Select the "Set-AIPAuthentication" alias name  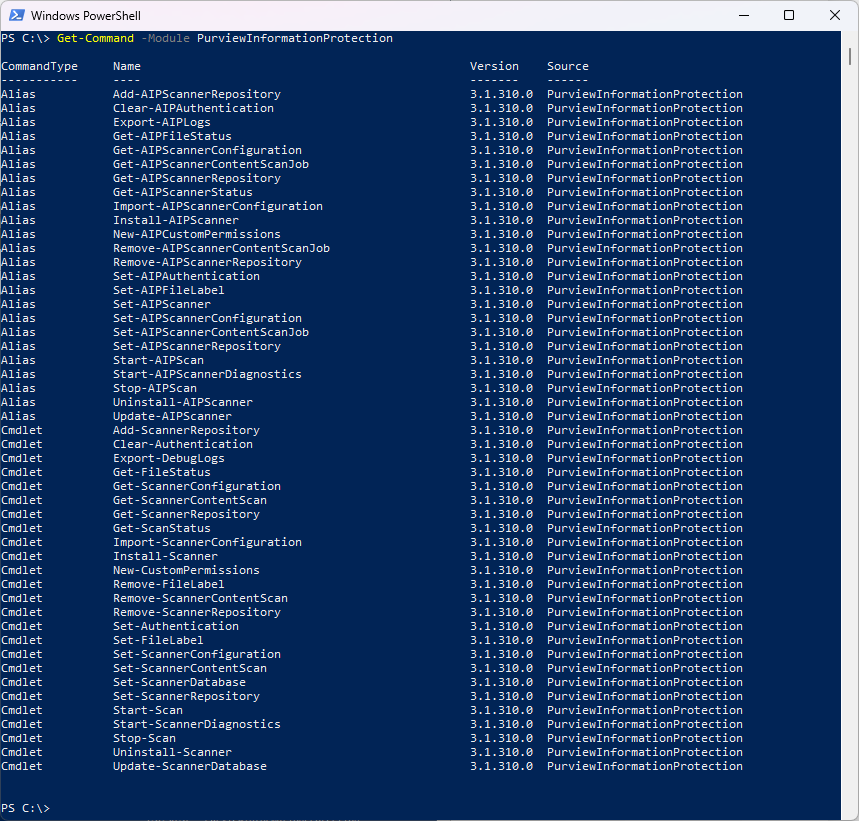pyautogui.click(x=186, y=277)
